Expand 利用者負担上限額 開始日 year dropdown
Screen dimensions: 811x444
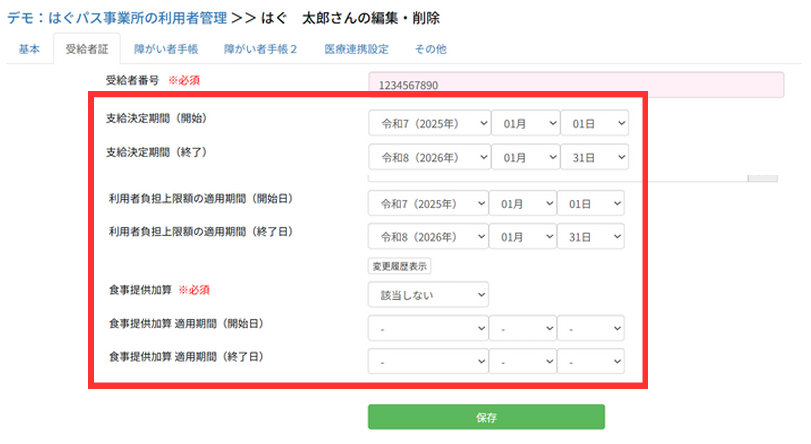pos(428,203)
